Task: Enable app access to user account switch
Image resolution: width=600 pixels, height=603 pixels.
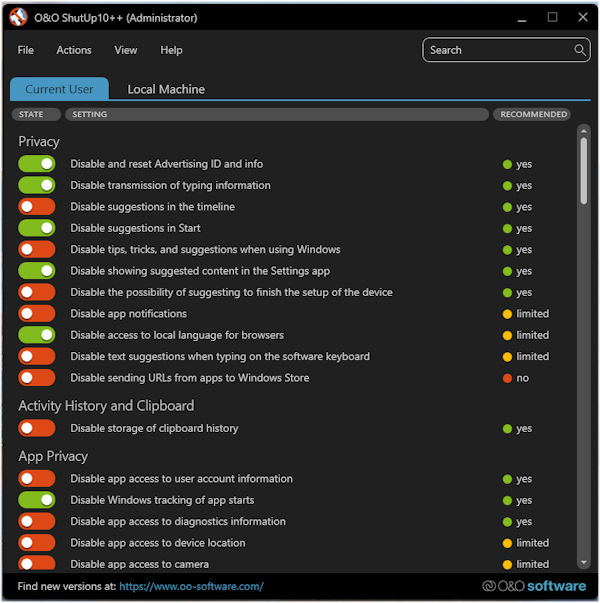Action: coord(37,478)
